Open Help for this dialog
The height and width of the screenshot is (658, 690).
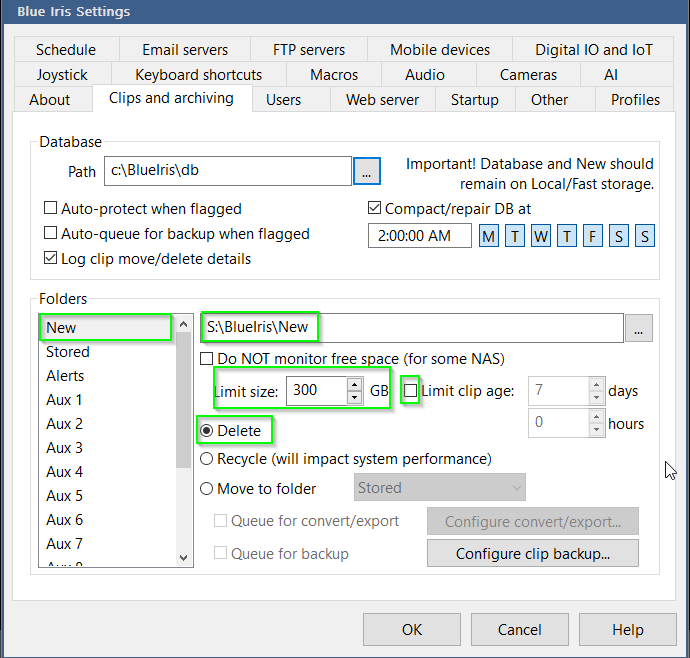(628, 629)
